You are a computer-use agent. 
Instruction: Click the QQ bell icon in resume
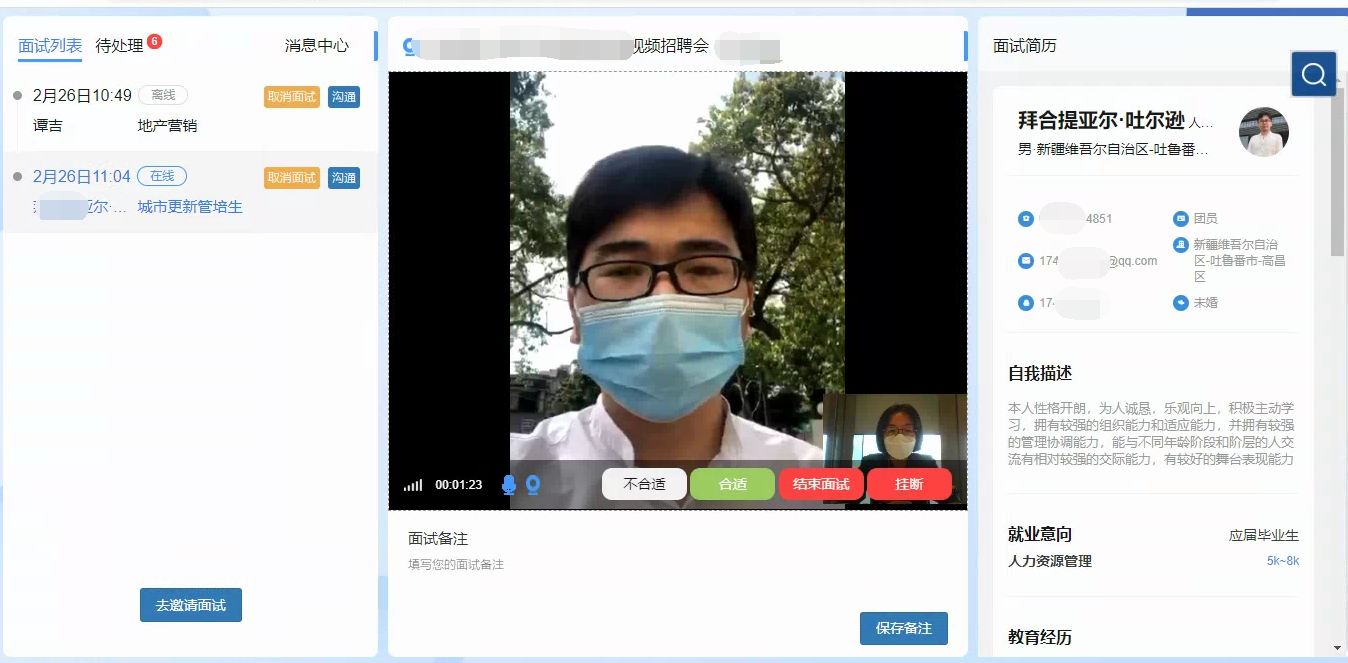click(x=1025, y=303)
